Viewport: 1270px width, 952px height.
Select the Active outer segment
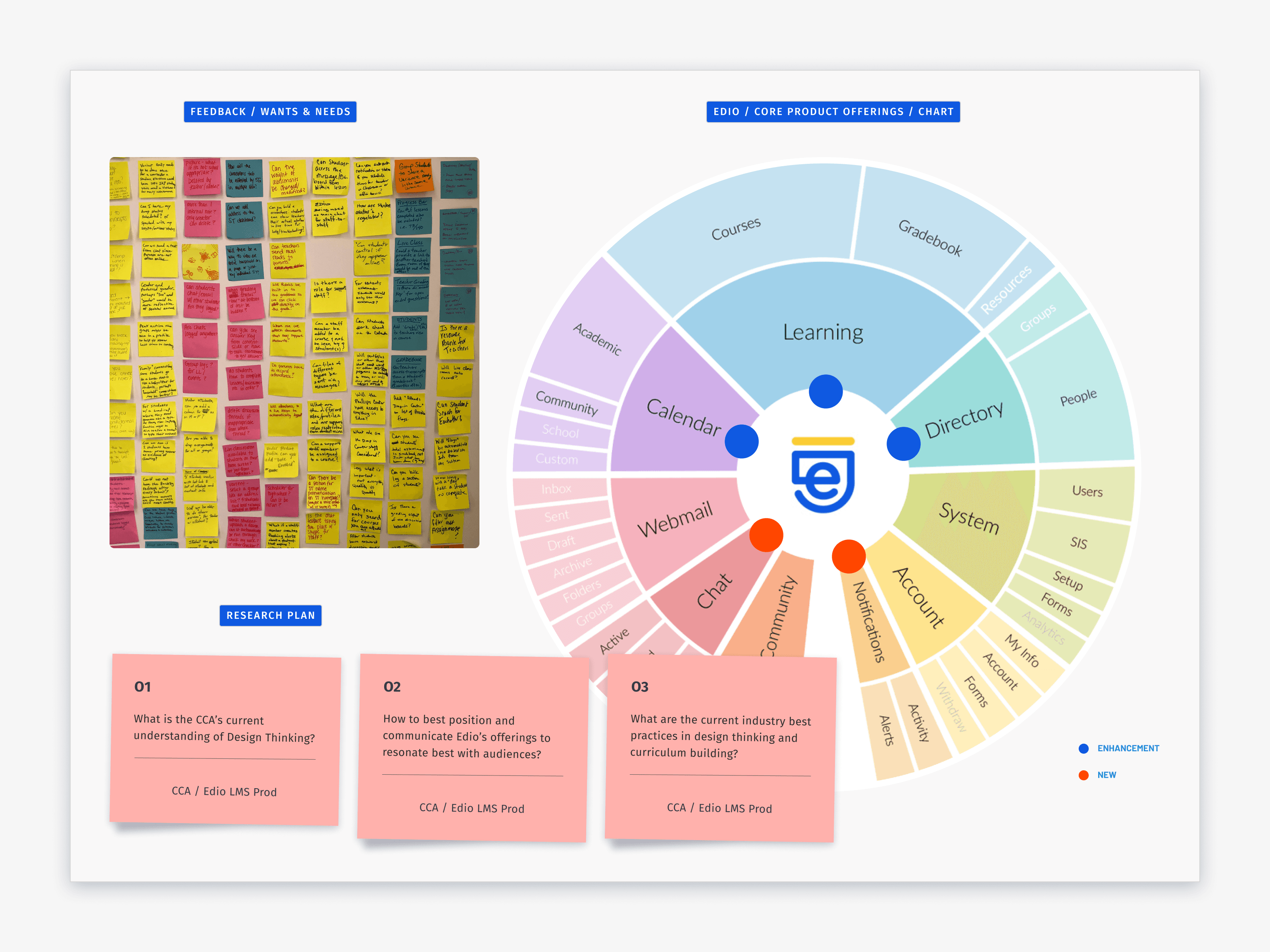[614, 640]
